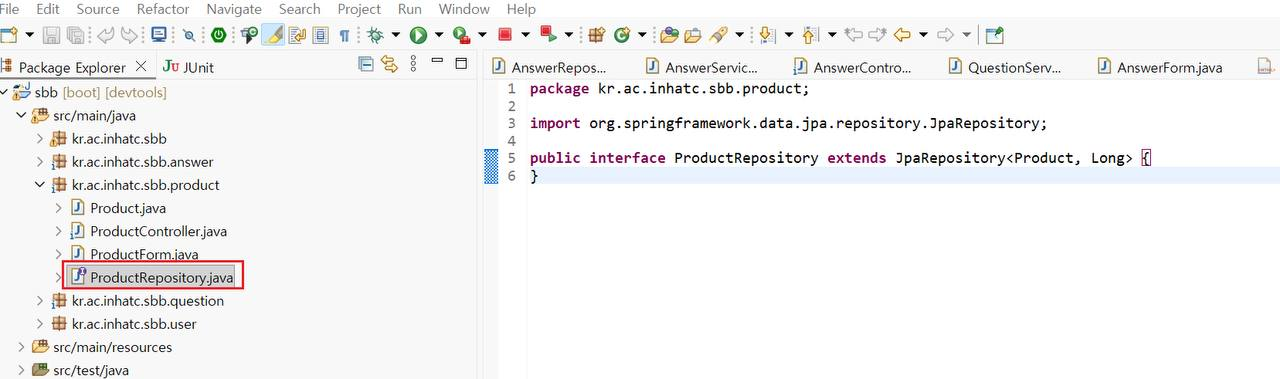Close the Package Explorer view tab
The image size is (1280, 379).
[x=140, y=66]
